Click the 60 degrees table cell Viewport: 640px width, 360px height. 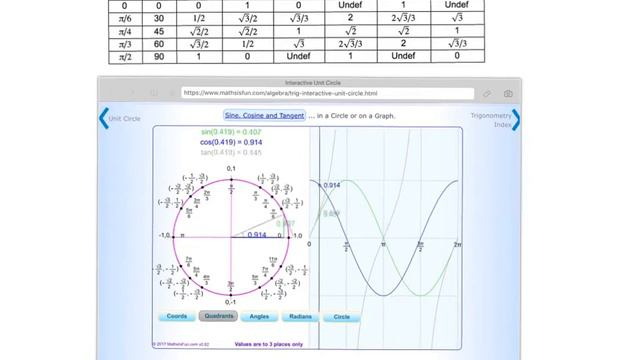[x=159, y=44]
